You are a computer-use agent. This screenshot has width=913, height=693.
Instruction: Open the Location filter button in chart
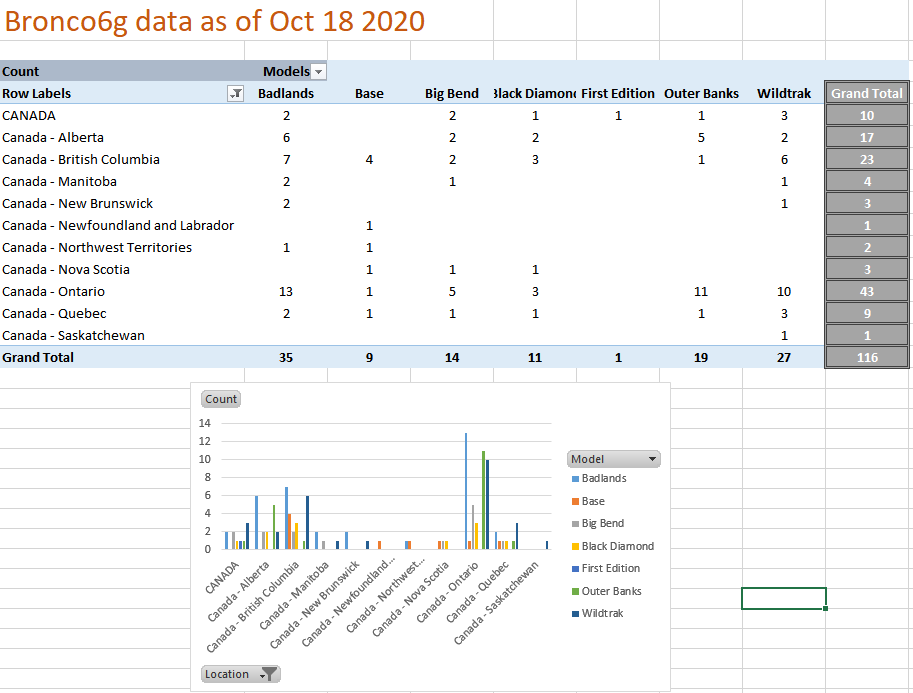[x=240, y=674]
